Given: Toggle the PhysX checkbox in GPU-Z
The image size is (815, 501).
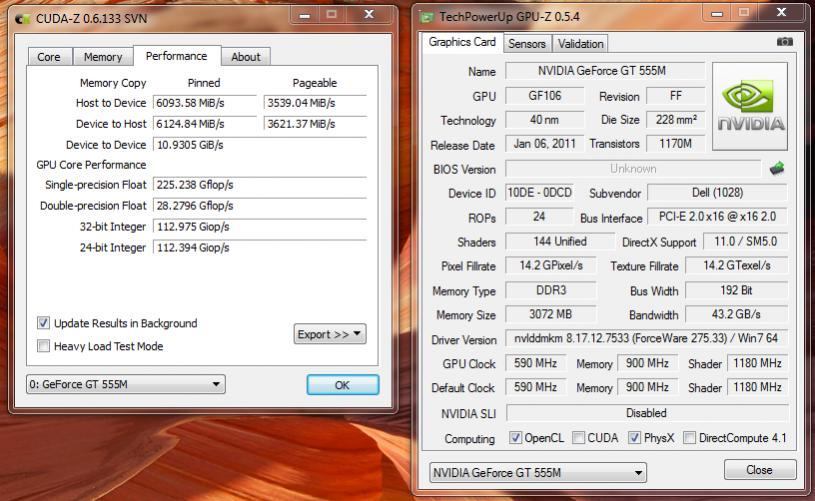Looking at the screenshot, I should coord(634,438).
